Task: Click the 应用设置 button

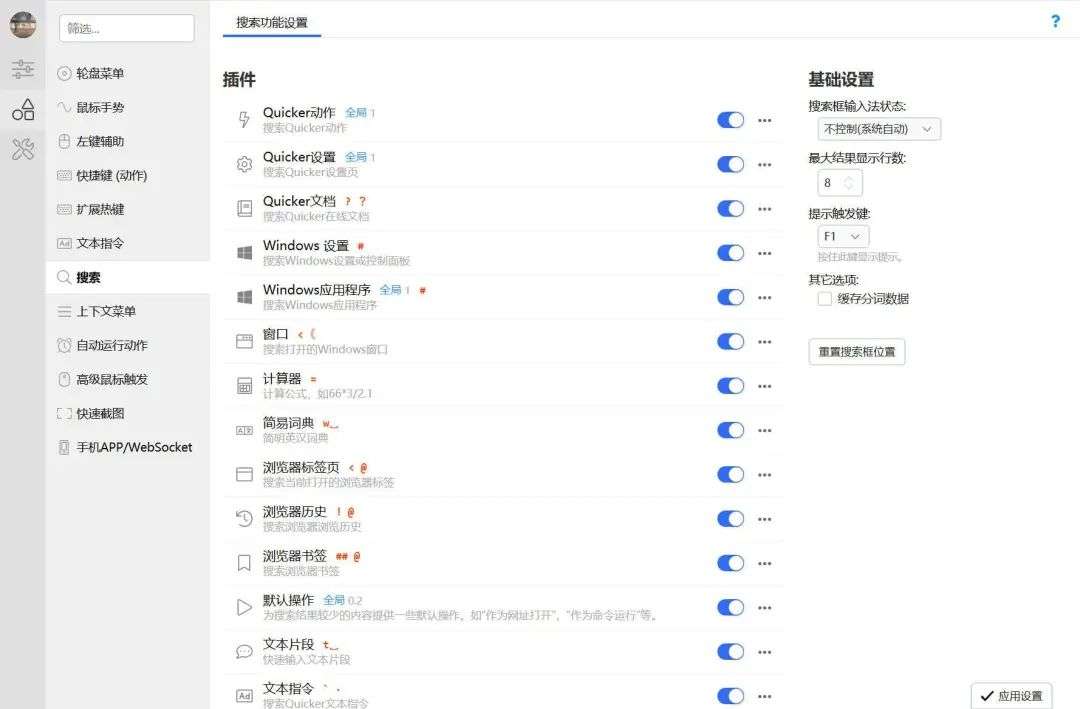Action: 1011,696
